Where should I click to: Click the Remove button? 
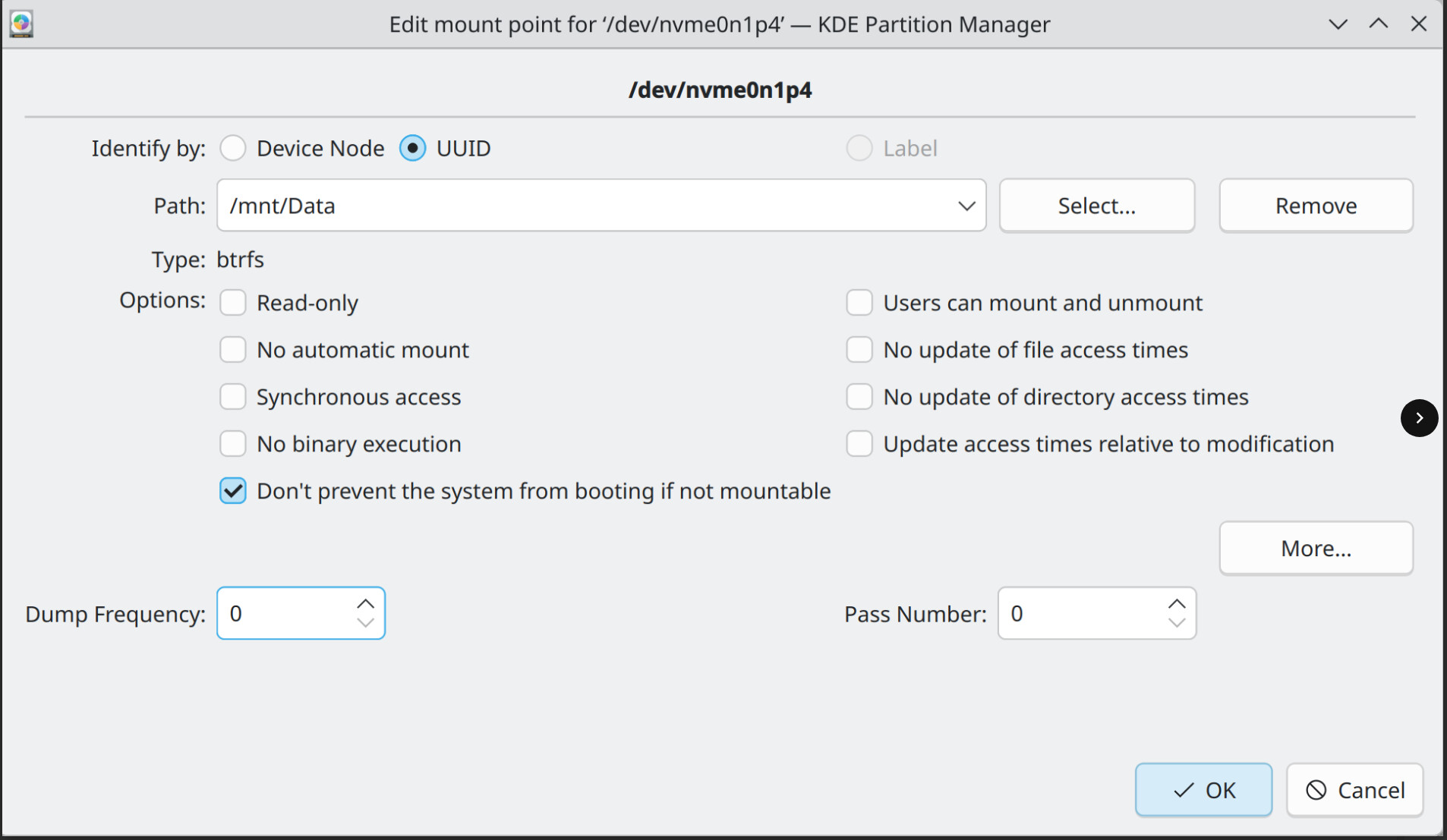pyautogui.click(x=1315, y=206)
